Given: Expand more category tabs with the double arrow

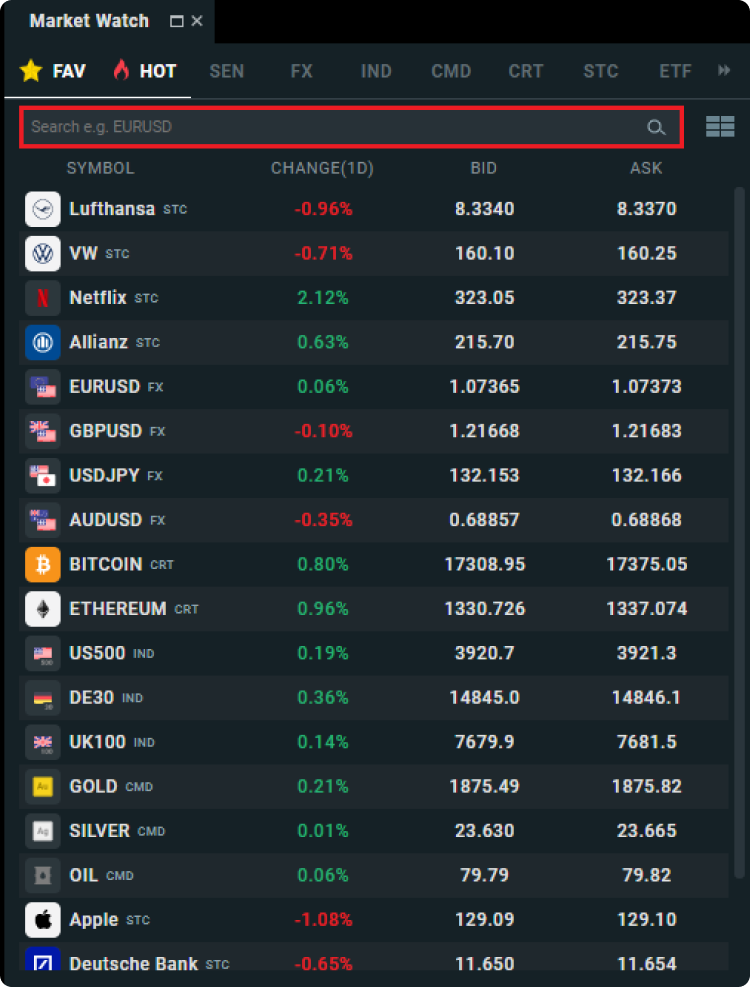Looking at the screenshot, I should click(x=724, y=71).
